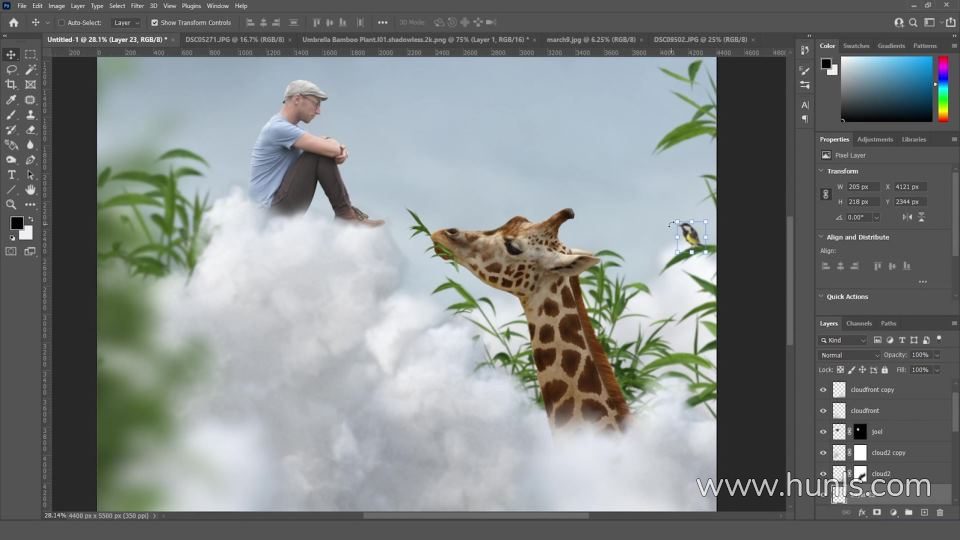Hide the cloudfront copy layer

pos(823,390)
